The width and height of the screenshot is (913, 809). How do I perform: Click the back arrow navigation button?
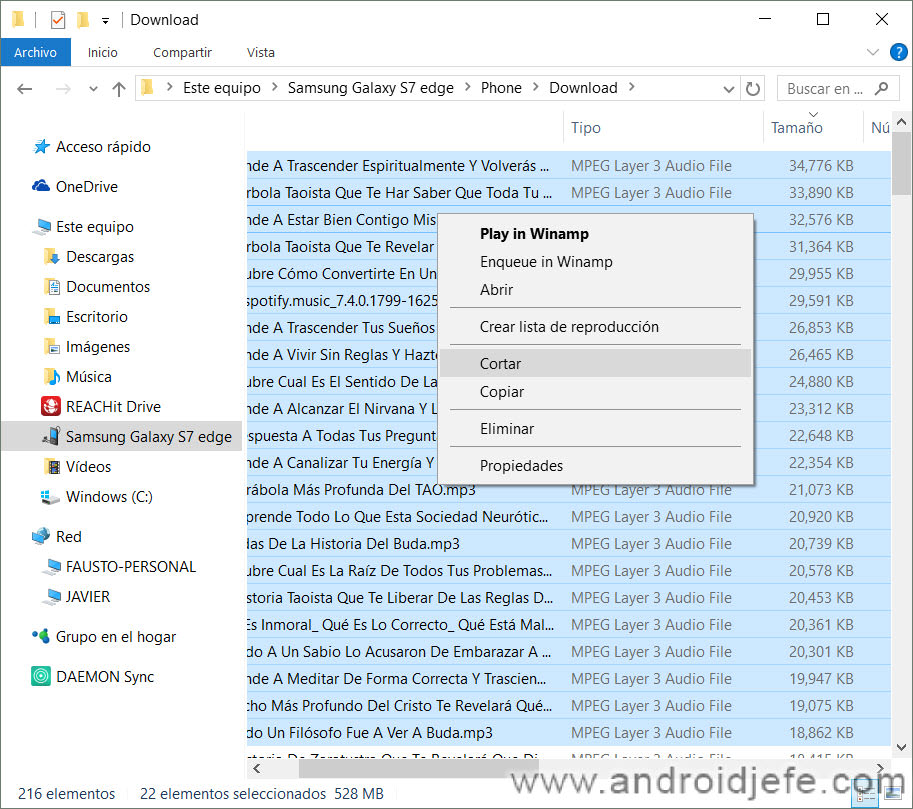[x=25, y=88]
